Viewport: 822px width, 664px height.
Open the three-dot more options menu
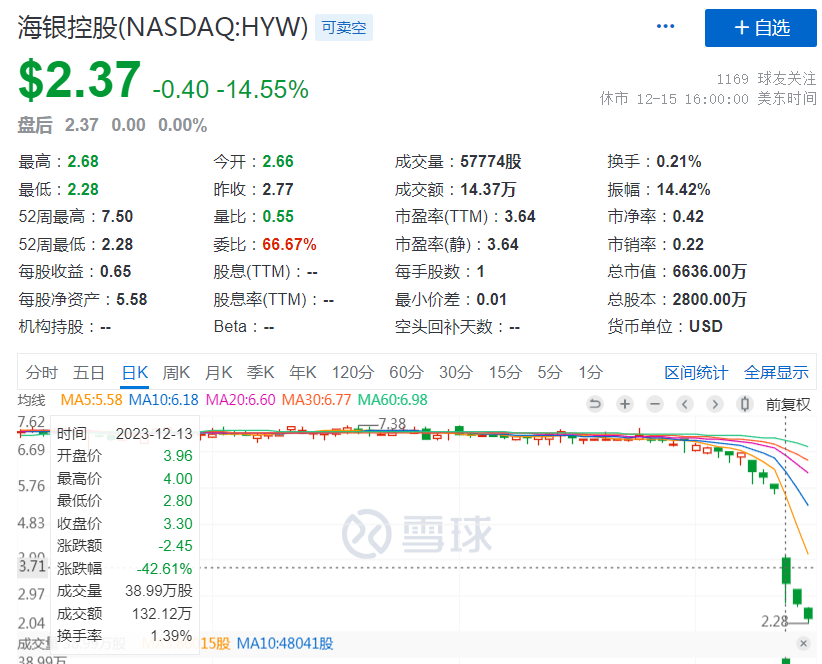tap(665, 26)
